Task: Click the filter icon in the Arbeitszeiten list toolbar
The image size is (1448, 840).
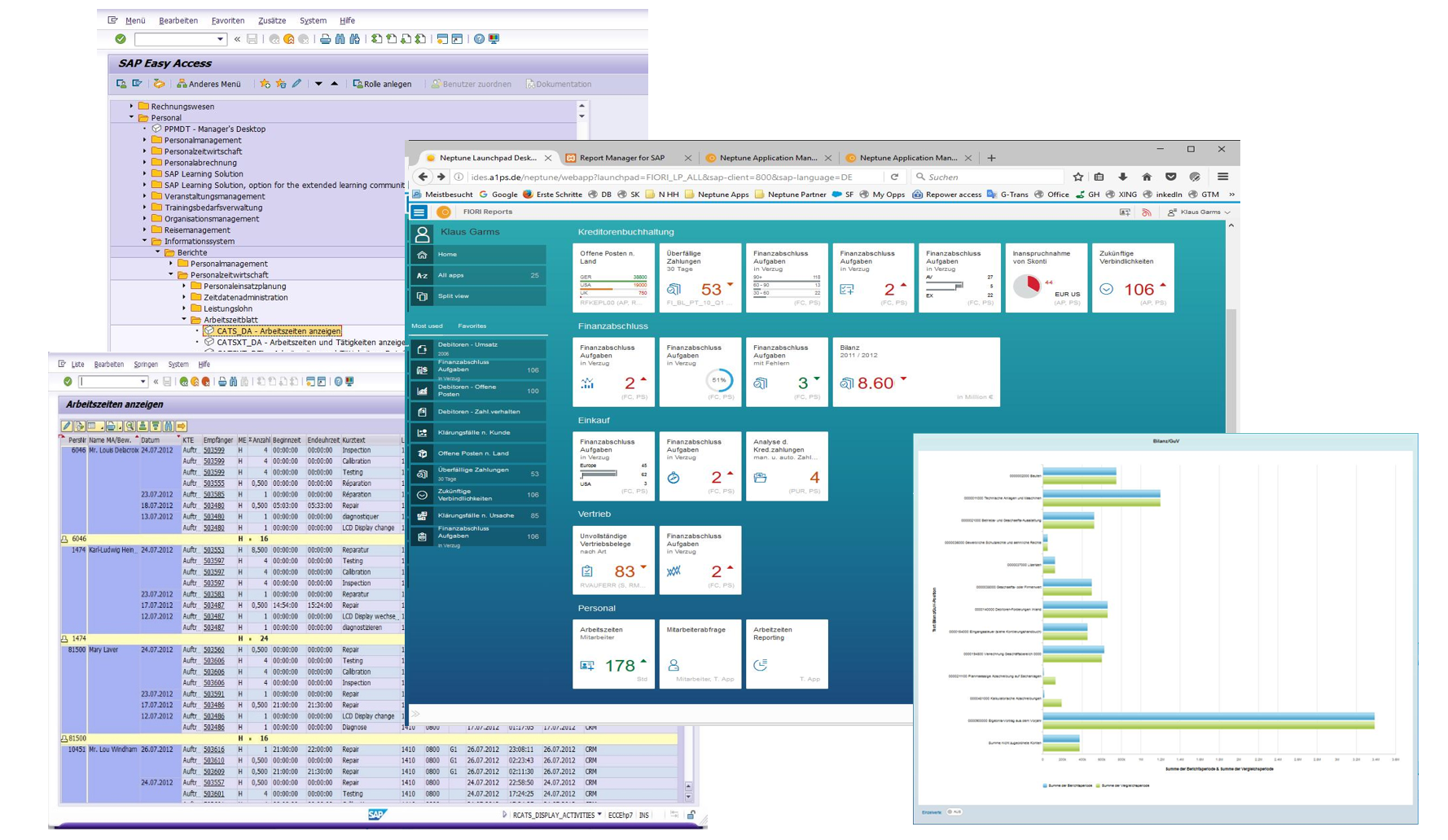Action: coord(156,426)
